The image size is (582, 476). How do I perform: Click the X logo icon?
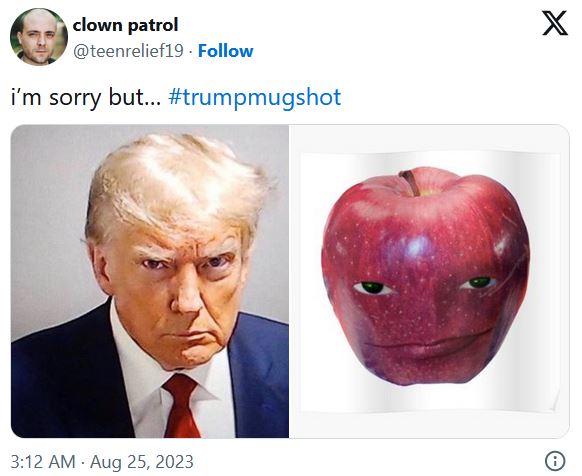click(555, 23)
